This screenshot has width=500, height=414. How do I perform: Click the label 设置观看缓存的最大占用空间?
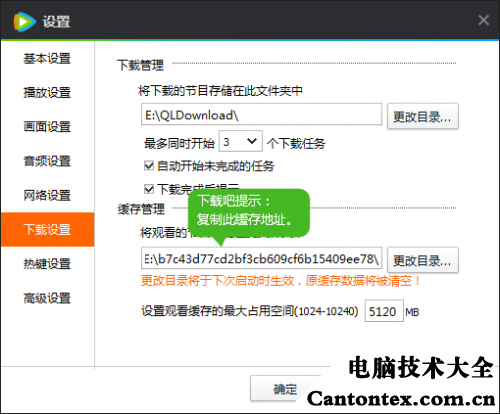250,311
